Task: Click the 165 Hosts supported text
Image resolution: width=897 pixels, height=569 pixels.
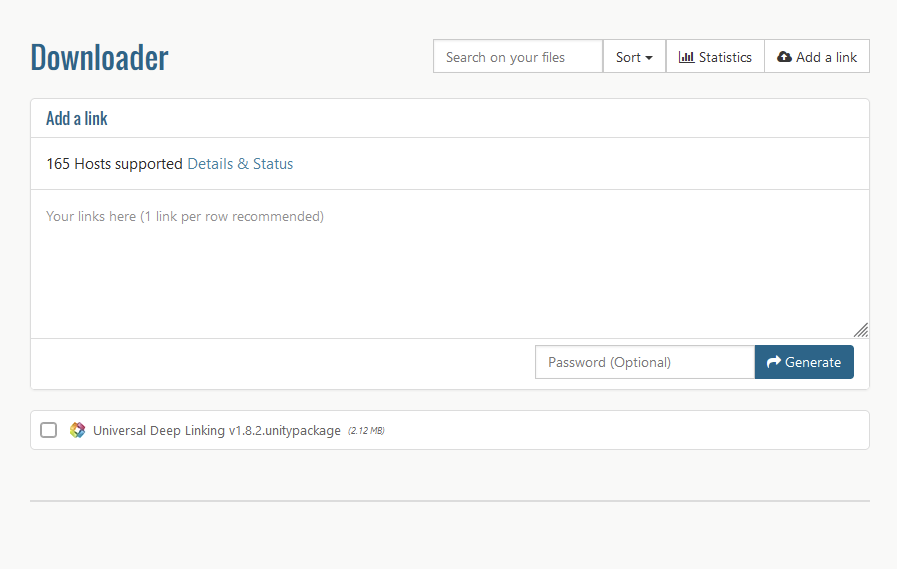Action: (114, 164)
